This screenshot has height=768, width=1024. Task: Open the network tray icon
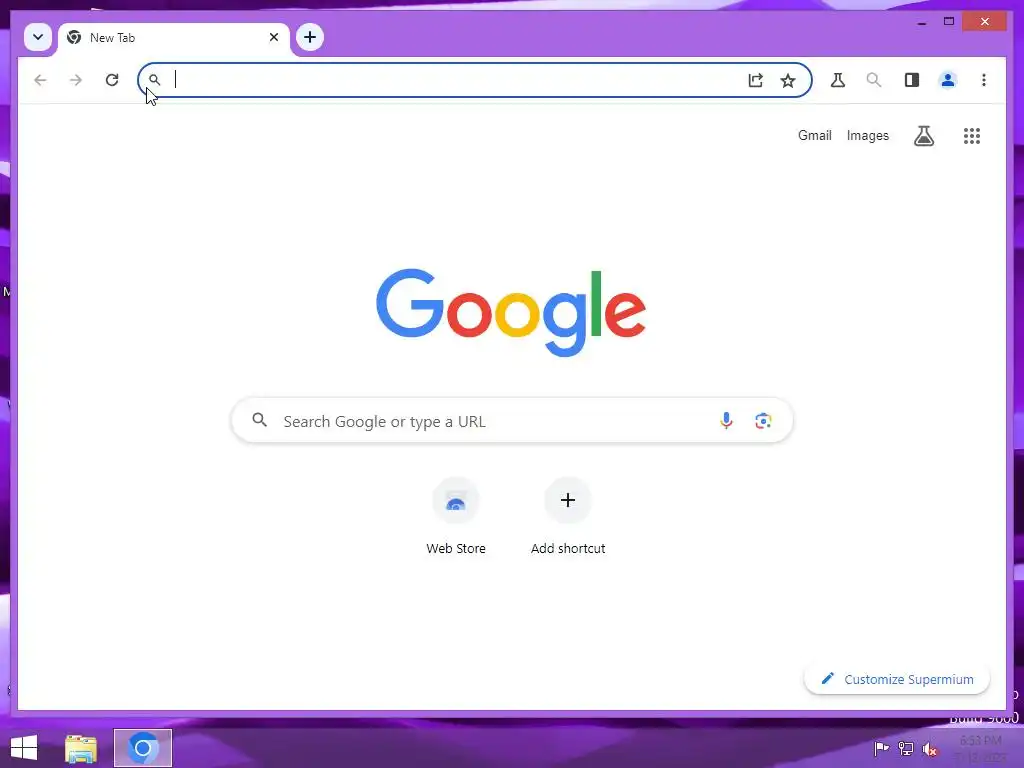click(906, 748)
